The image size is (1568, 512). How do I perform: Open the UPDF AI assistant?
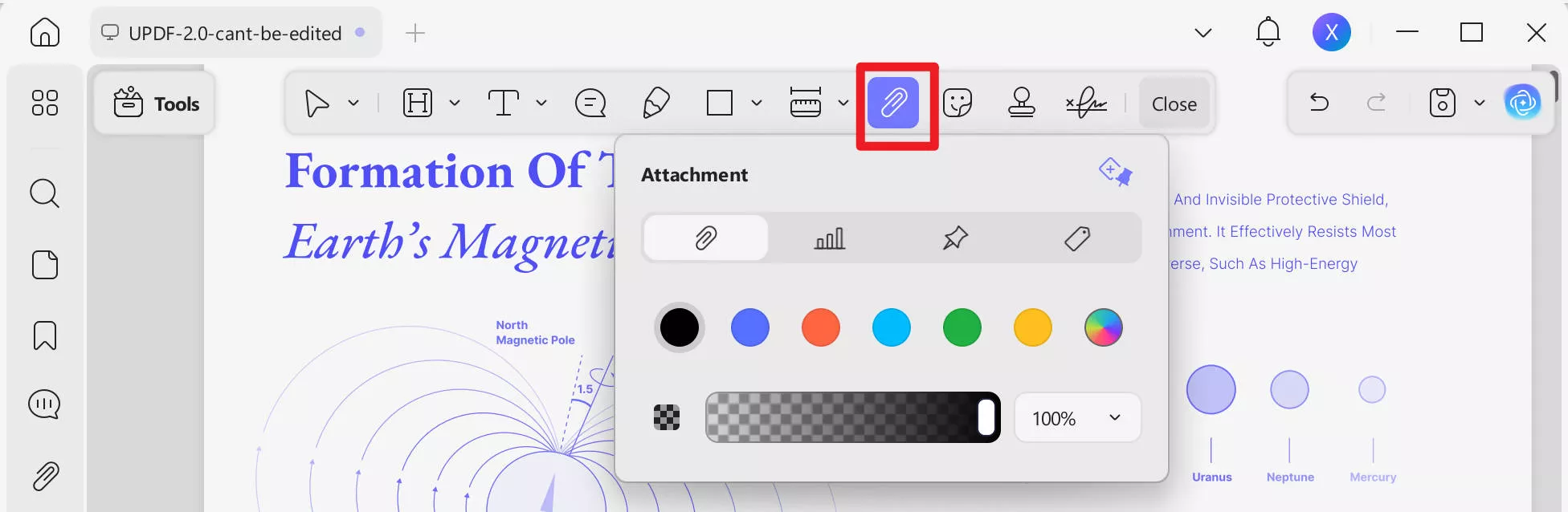coord(1522,102)
